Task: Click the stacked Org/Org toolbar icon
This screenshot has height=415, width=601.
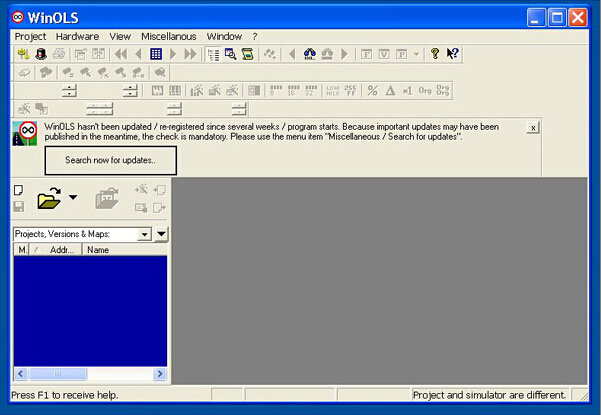Action: [x=443, y=90]
